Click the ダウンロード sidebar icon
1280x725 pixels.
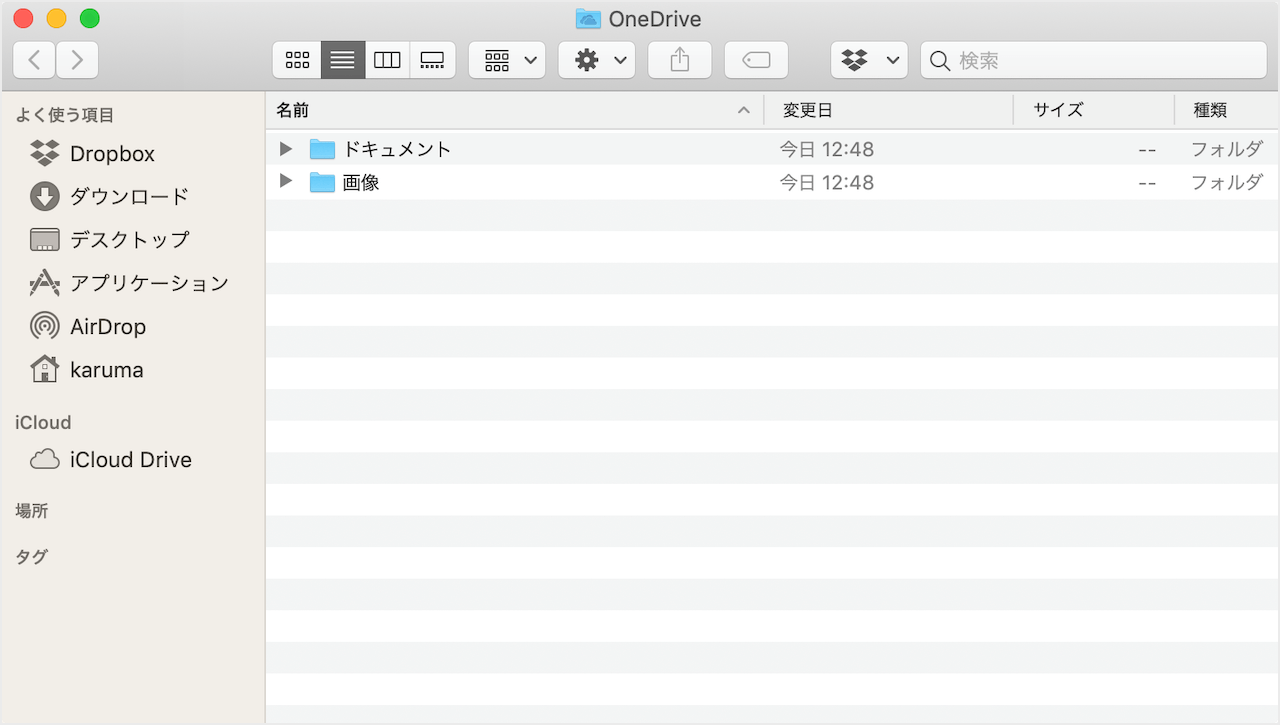45,196
